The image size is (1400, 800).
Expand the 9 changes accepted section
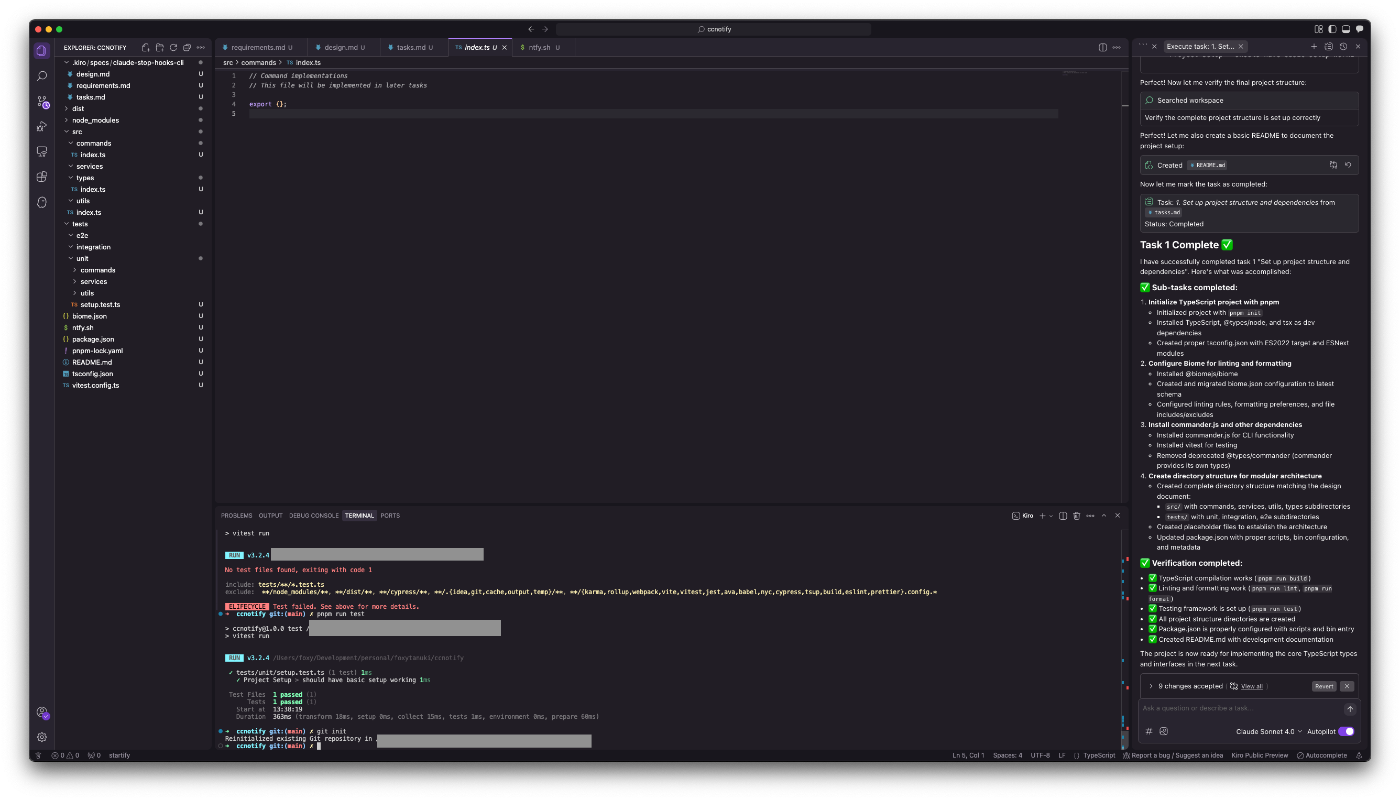click(1150, 686)
